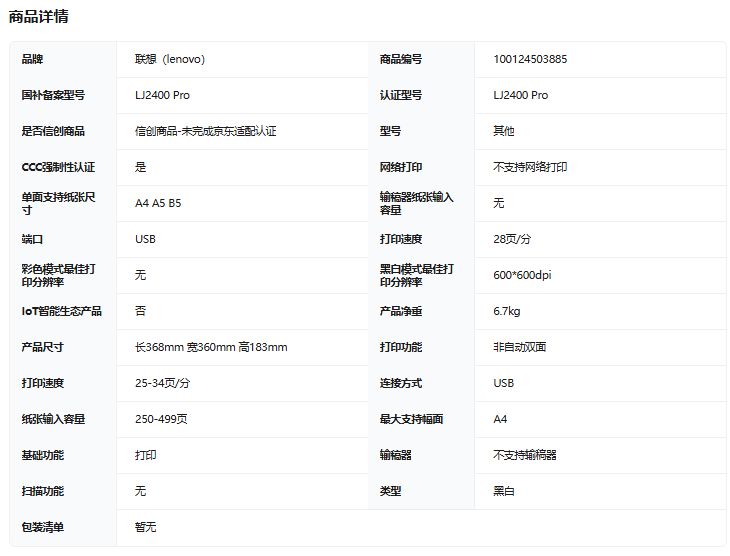Click the 600*600dpi resolution value
The width and height of the screenshot is (730, 556).
[522, 275]
